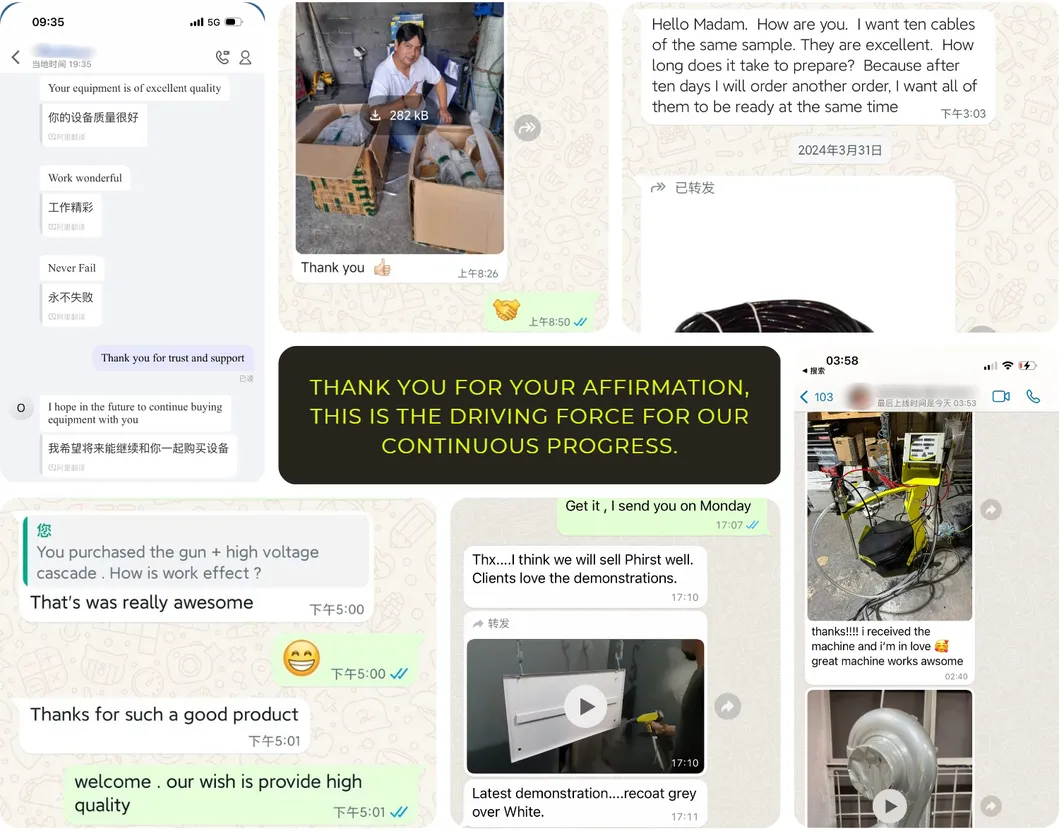Image resolution: width=1059 pixels, height=831 pixels.
Task: Forward the yellow machine photo
Action: [991, 509]
